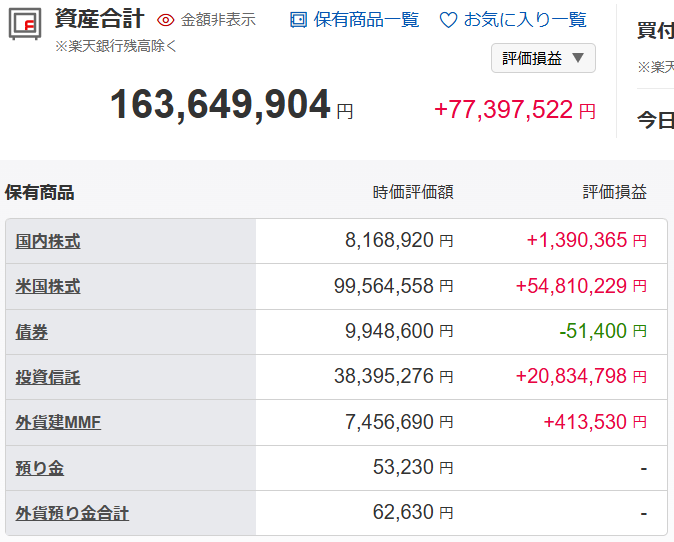674x542 pixels.
Task: Select the 債券 row link
Action: [32, 332]
